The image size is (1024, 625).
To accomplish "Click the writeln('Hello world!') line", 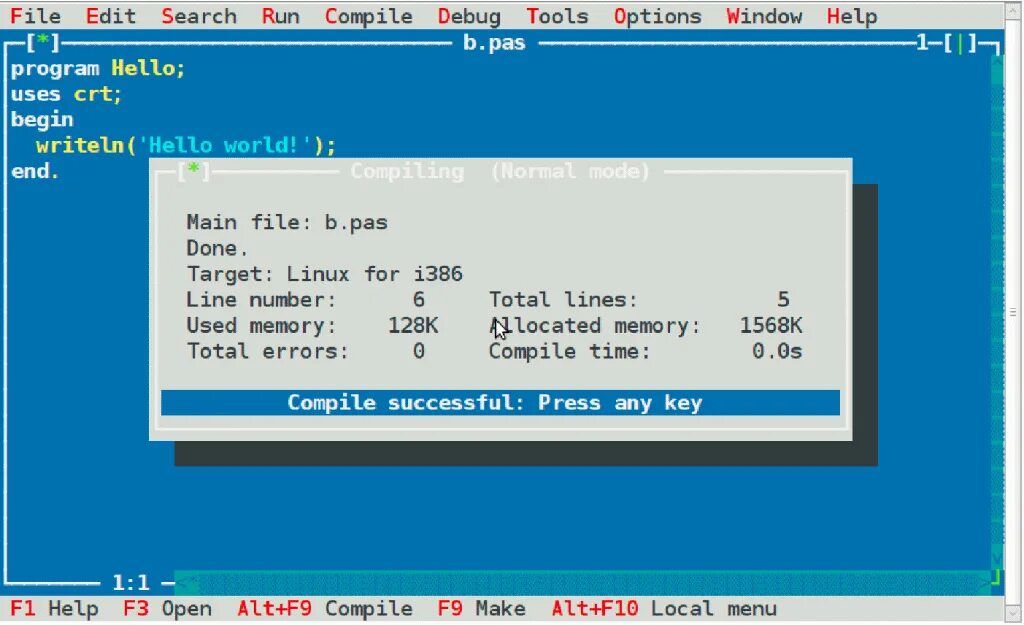I will point(186,146).
